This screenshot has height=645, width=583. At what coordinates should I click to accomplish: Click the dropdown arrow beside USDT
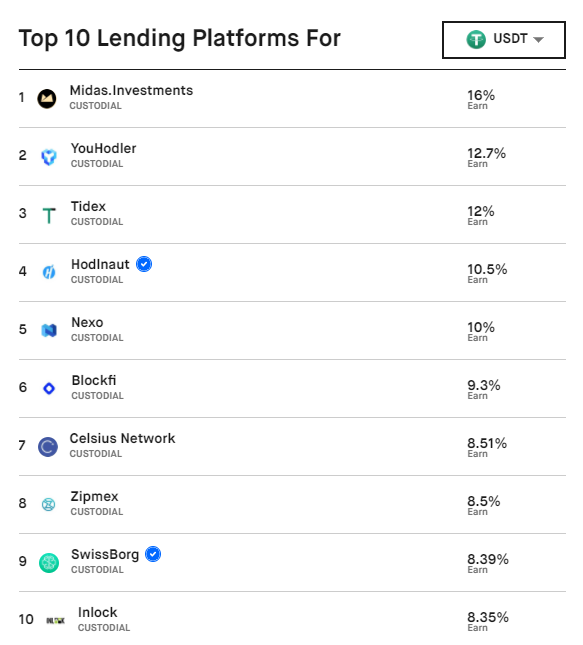click(538, 39)
